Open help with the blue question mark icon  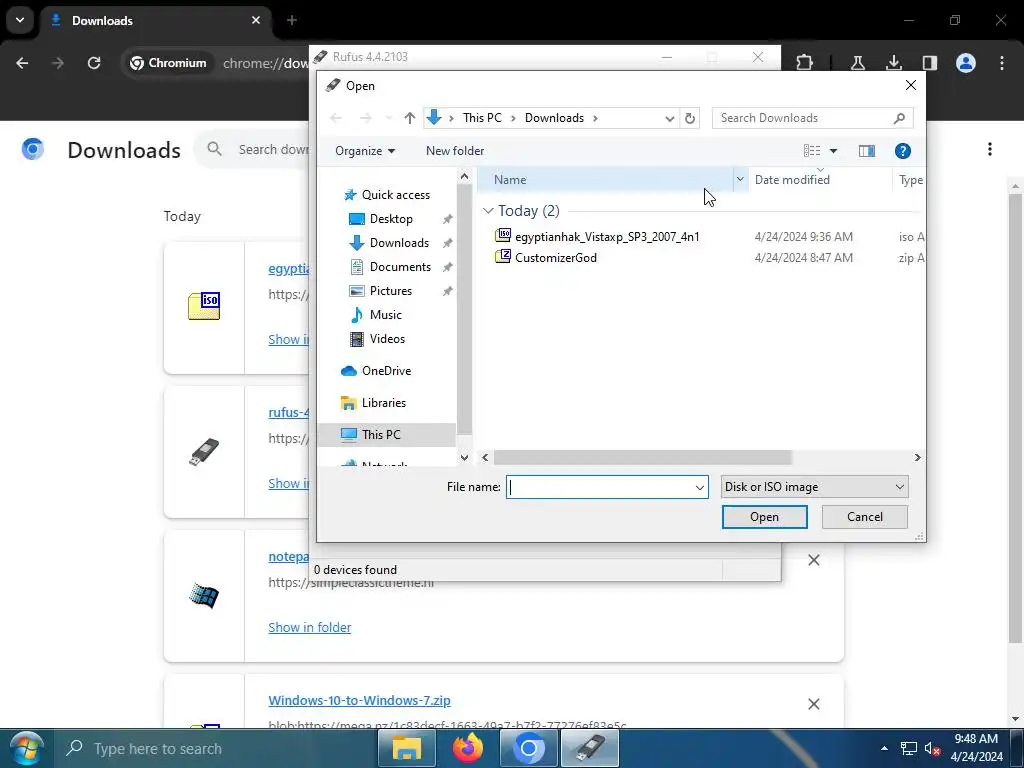point(903,151)
